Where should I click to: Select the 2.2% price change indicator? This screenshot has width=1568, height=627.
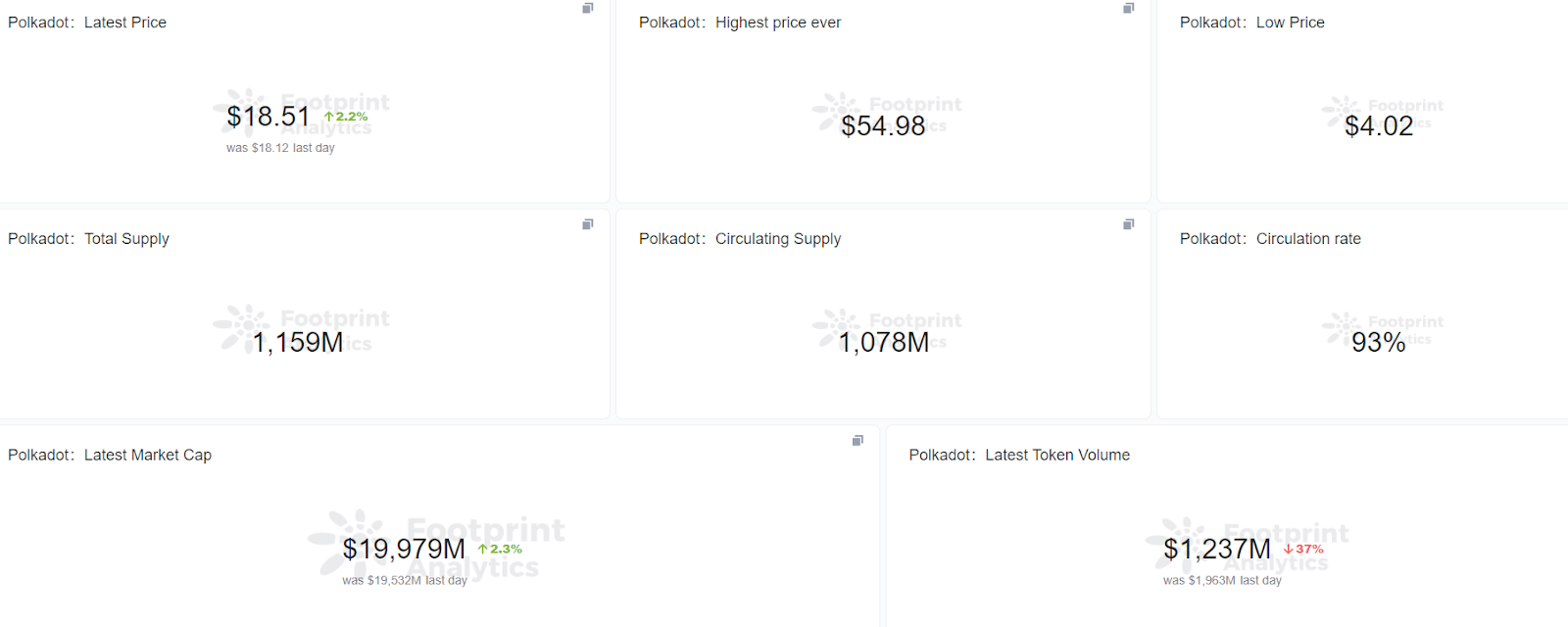coord(345,116)
